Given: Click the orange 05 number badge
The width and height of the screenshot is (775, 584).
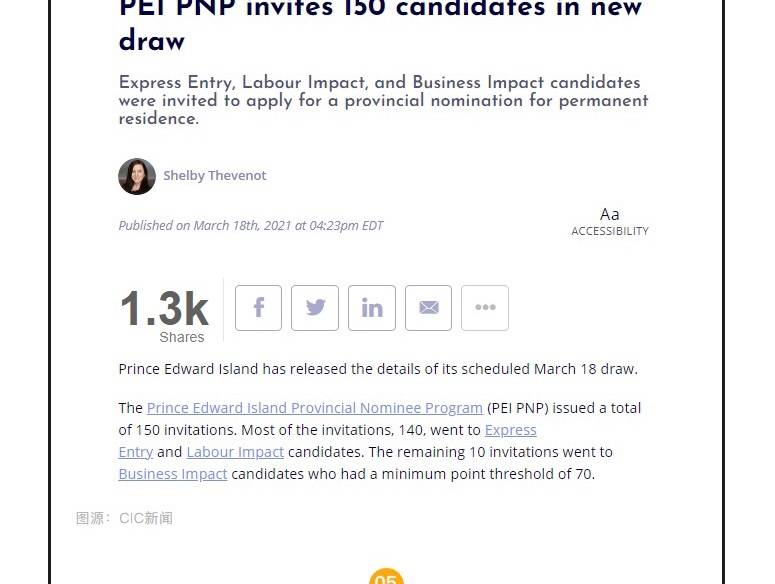Looking at the screenshot, I should (386, 577).
